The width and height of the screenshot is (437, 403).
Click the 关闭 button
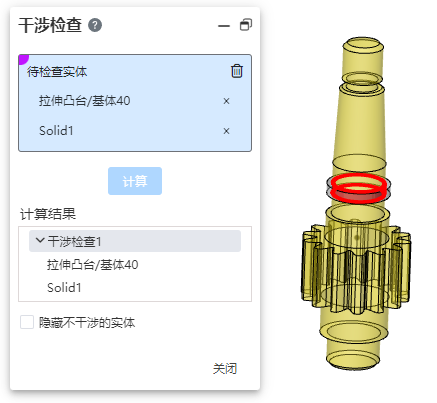tap(225, 369)
